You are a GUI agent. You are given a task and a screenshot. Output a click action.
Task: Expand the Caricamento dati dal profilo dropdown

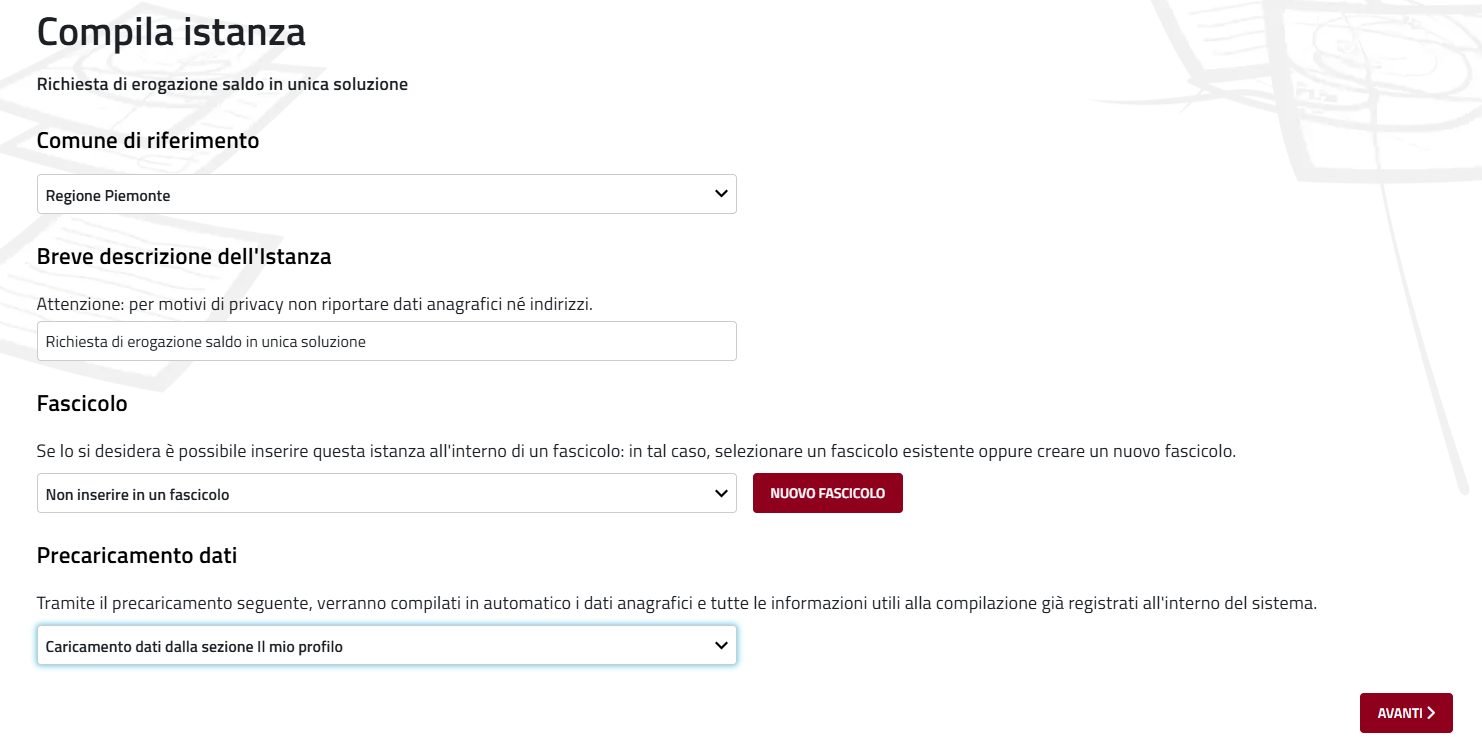[x=386, y=646]
